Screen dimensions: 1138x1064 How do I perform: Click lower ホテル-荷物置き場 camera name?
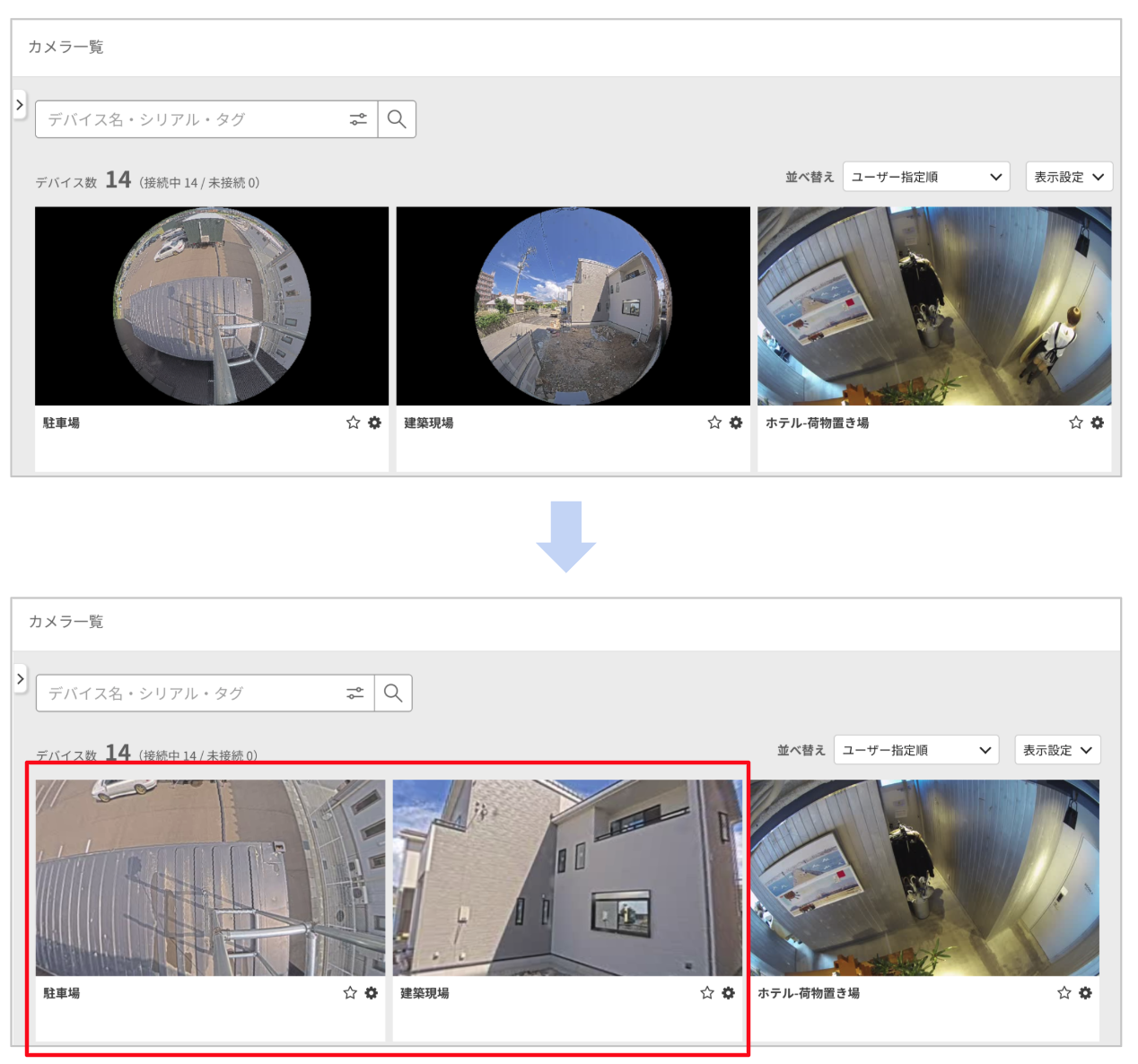tap(809, 993)
